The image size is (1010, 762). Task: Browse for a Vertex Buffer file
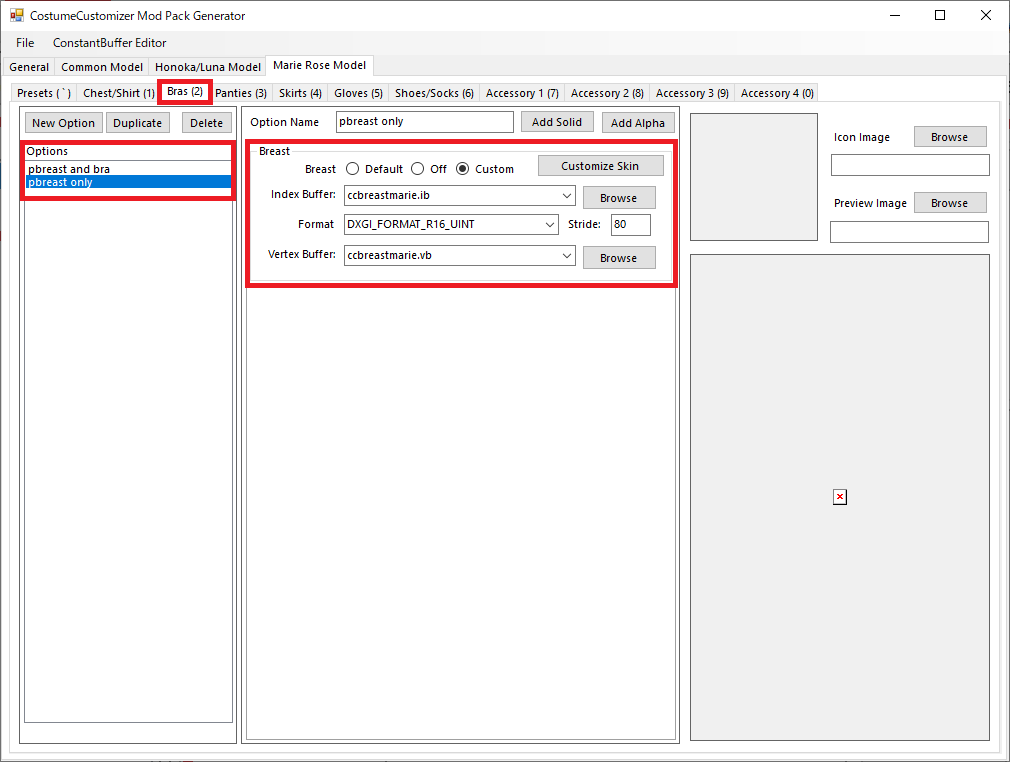(x=619, y=258)
